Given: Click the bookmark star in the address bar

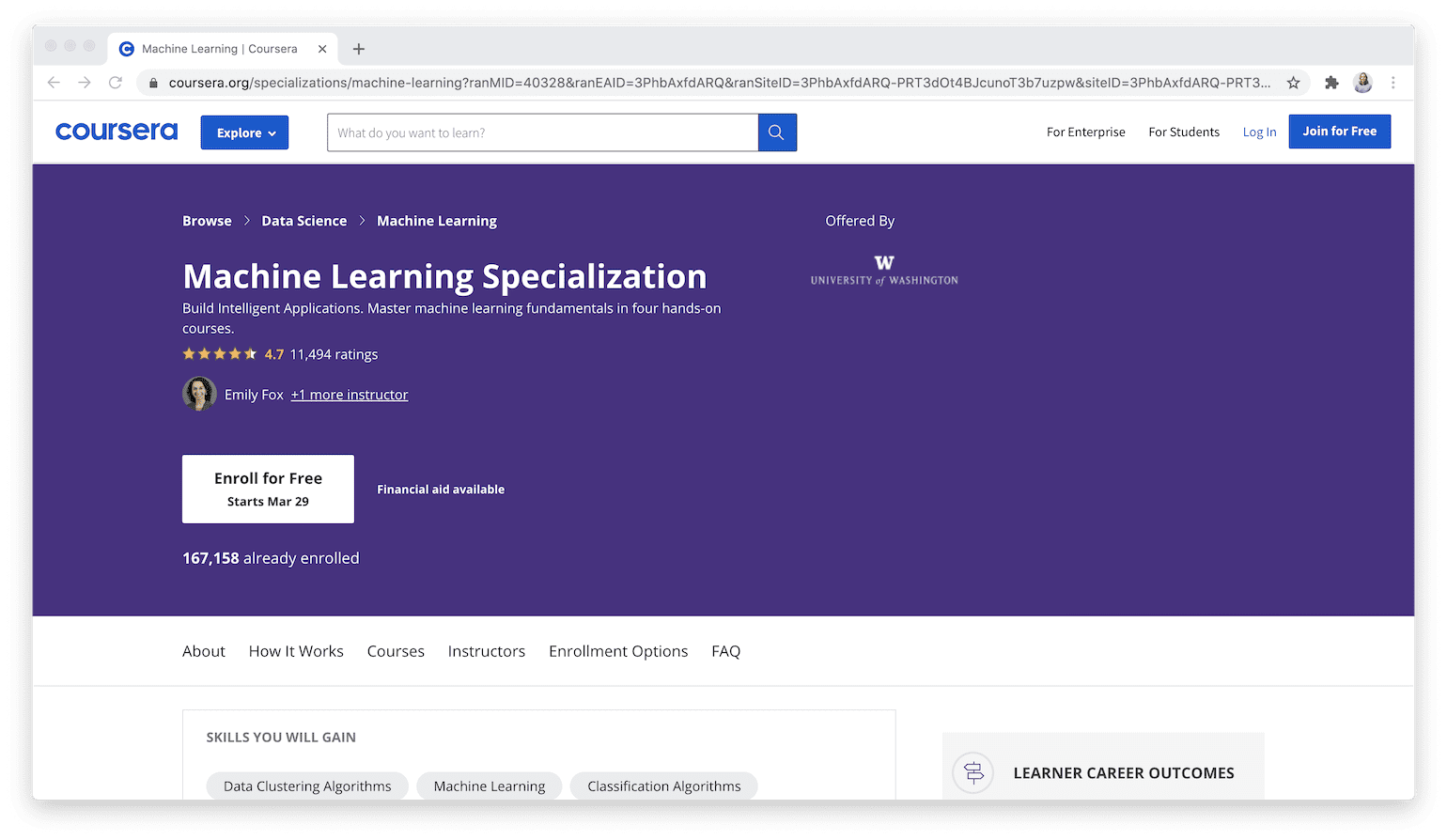Looking at the screenshot, I should [1293, 83].
